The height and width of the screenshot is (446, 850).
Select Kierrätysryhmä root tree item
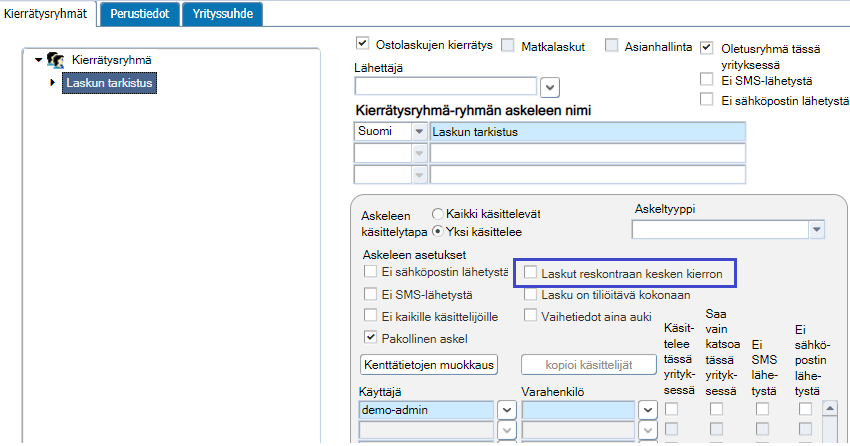[112, 60]
